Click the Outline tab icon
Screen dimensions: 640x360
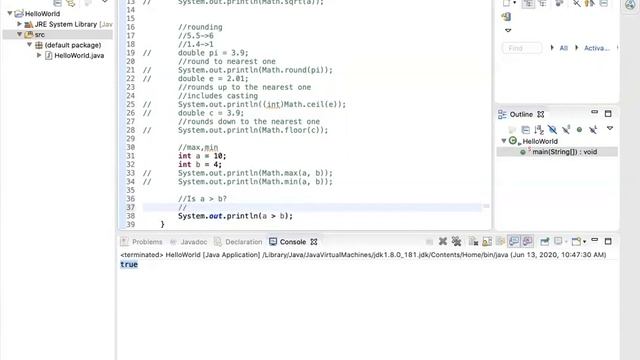502,114
